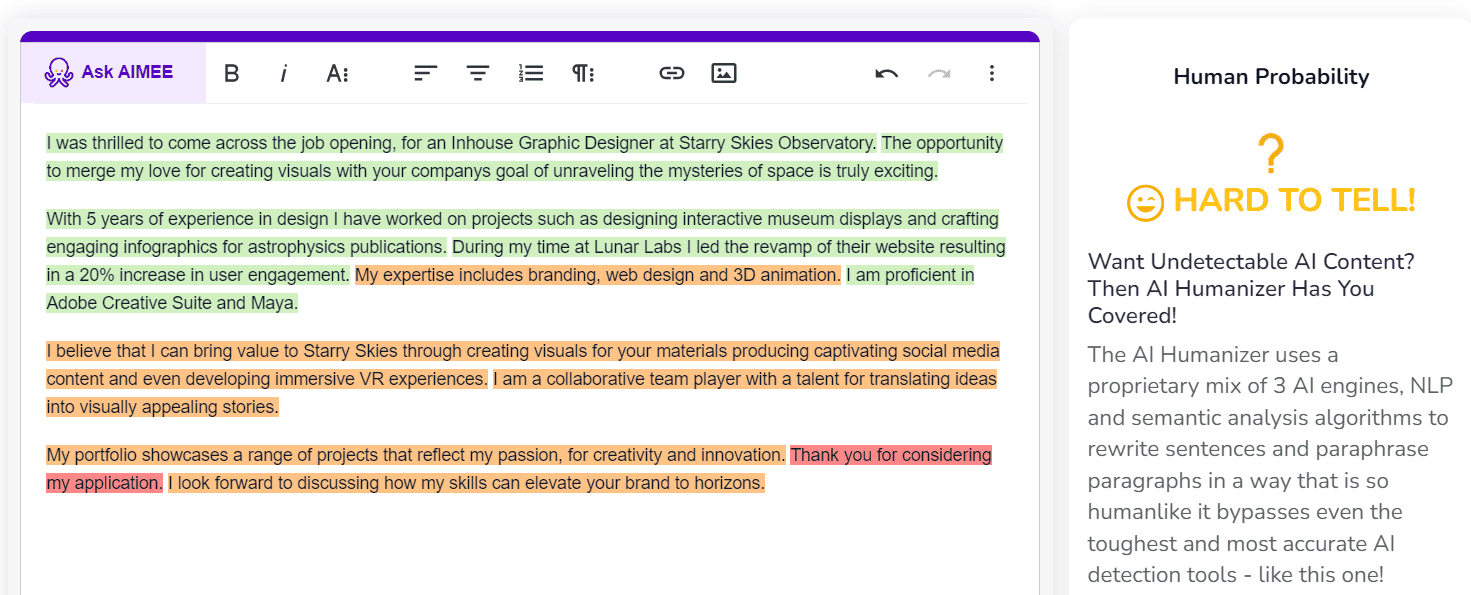Click the Ask AIMEE button

[x=112, y=73]
